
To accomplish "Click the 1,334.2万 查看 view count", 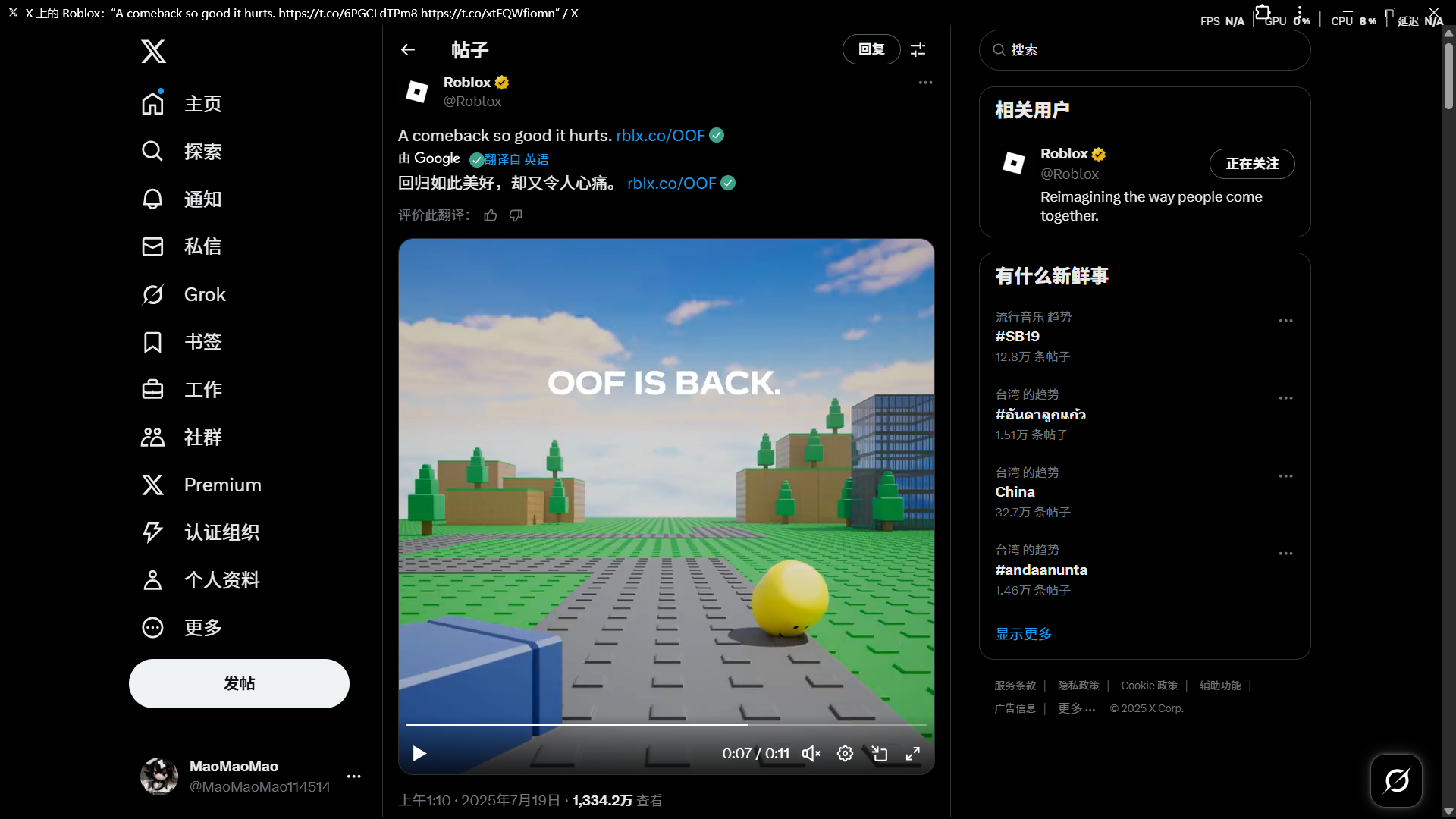I will coord(617,800).
